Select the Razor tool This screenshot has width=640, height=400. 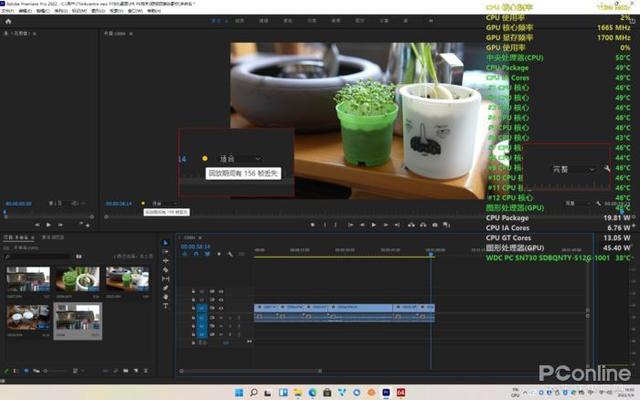pyautogui.click(x=165, y=270)
